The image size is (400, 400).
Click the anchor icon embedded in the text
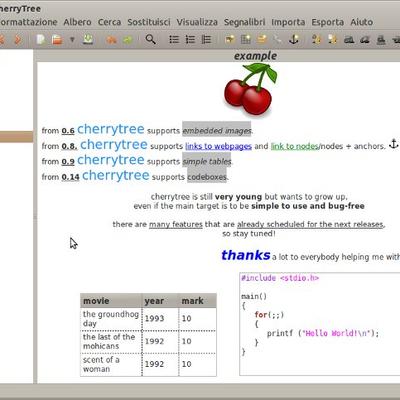pyautogui.click(x=394, y=144)
